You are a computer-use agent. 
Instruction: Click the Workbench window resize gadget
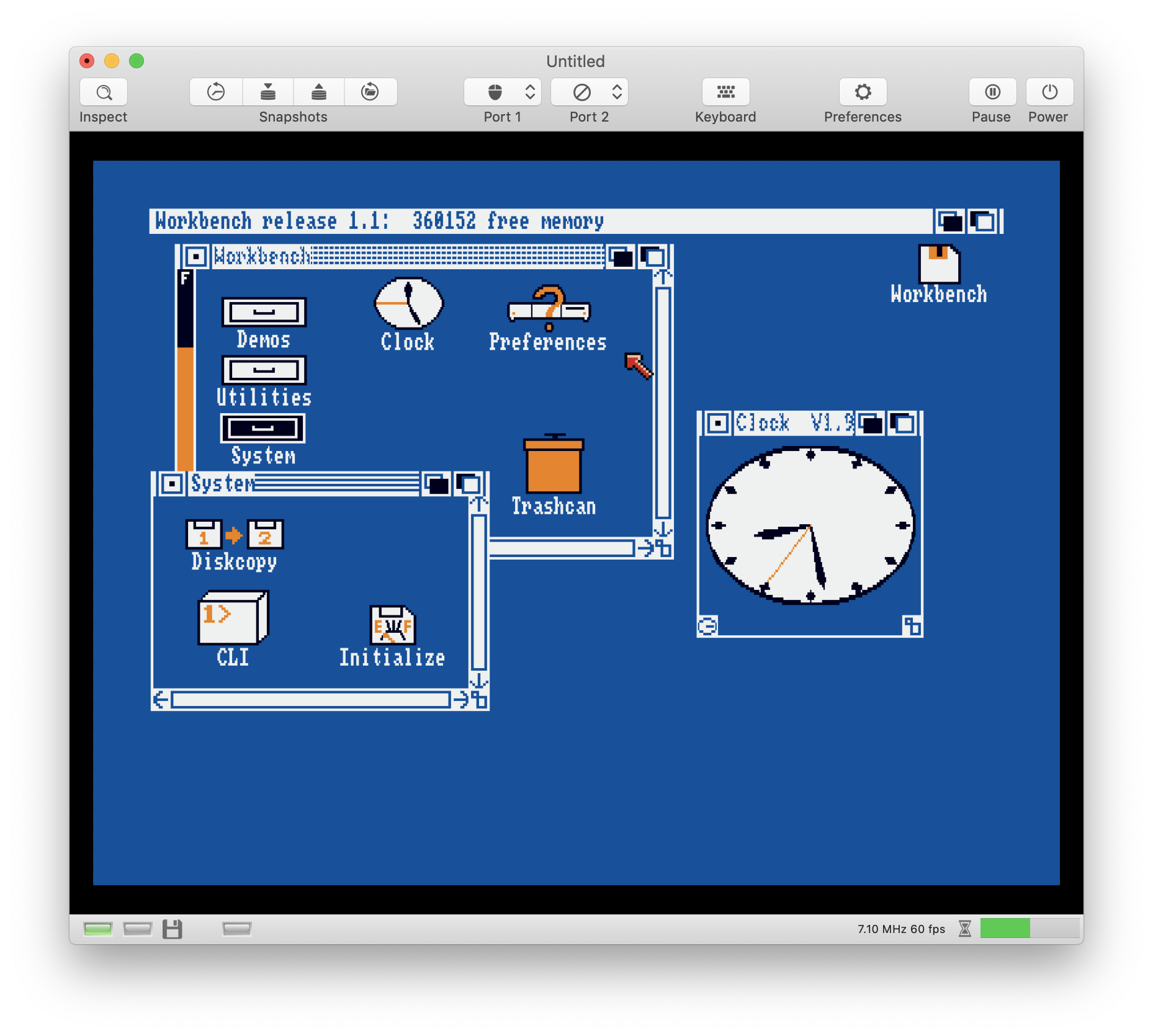point(664,548)
